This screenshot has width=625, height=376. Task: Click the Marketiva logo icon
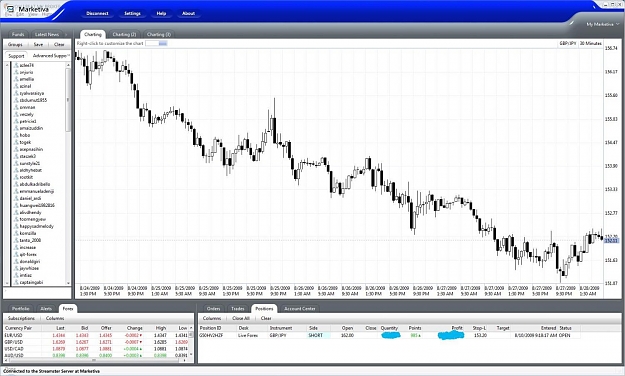[x=10, y=10]
